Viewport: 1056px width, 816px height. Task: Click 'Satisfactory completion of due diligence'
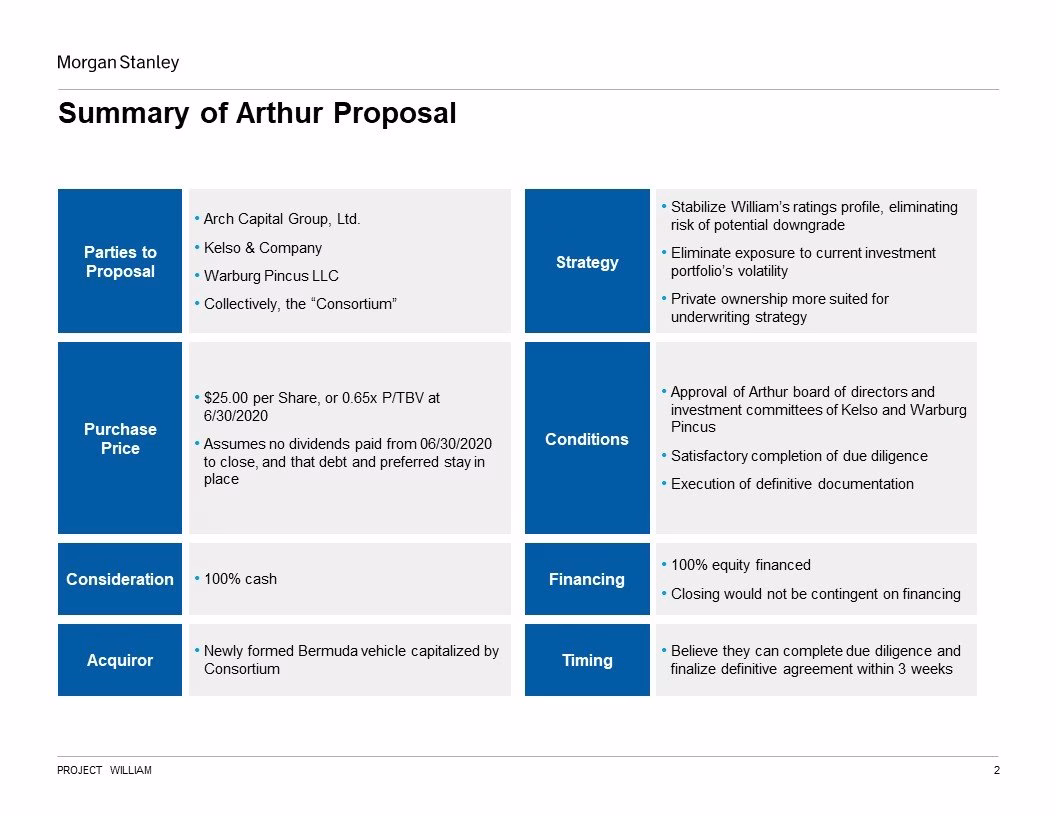[799, 456]
